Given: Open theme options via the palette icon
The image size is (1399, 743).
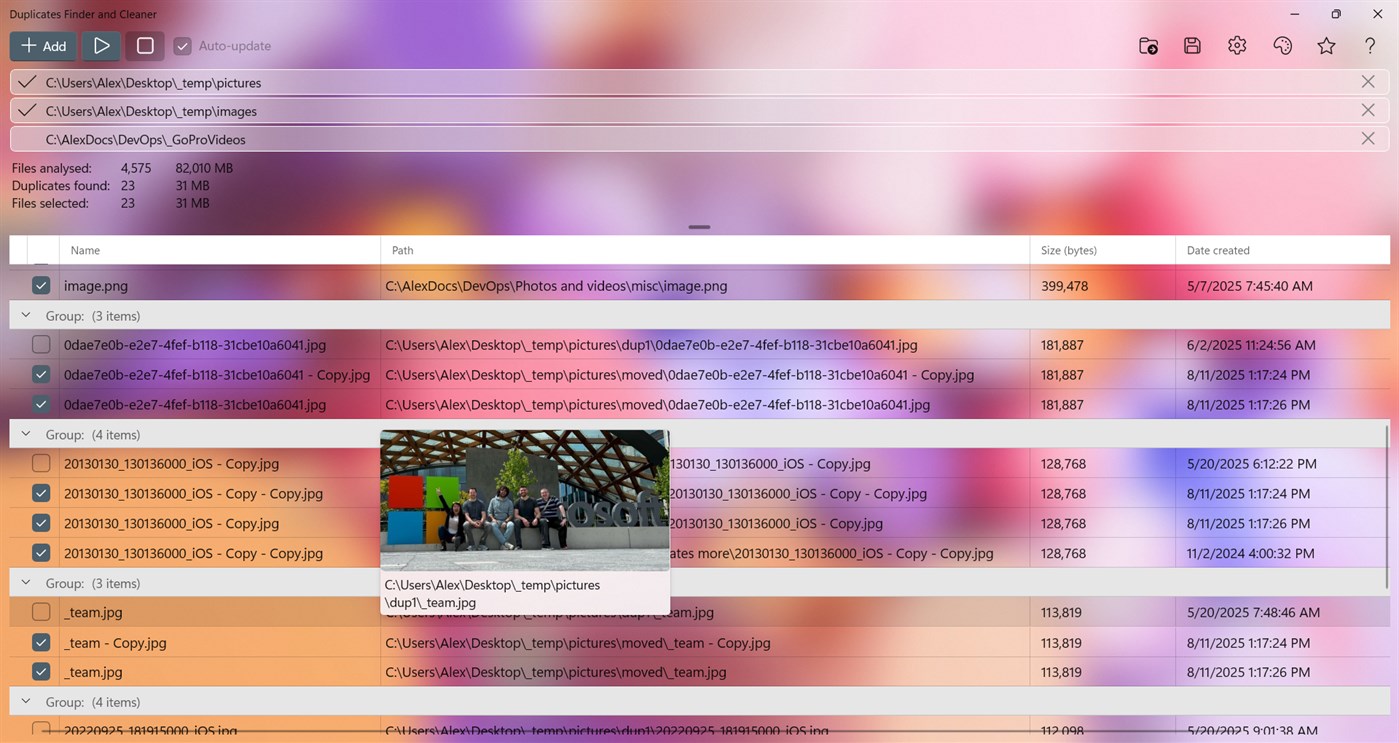Looking at the screenshot, I should (x=1282, y=45).
